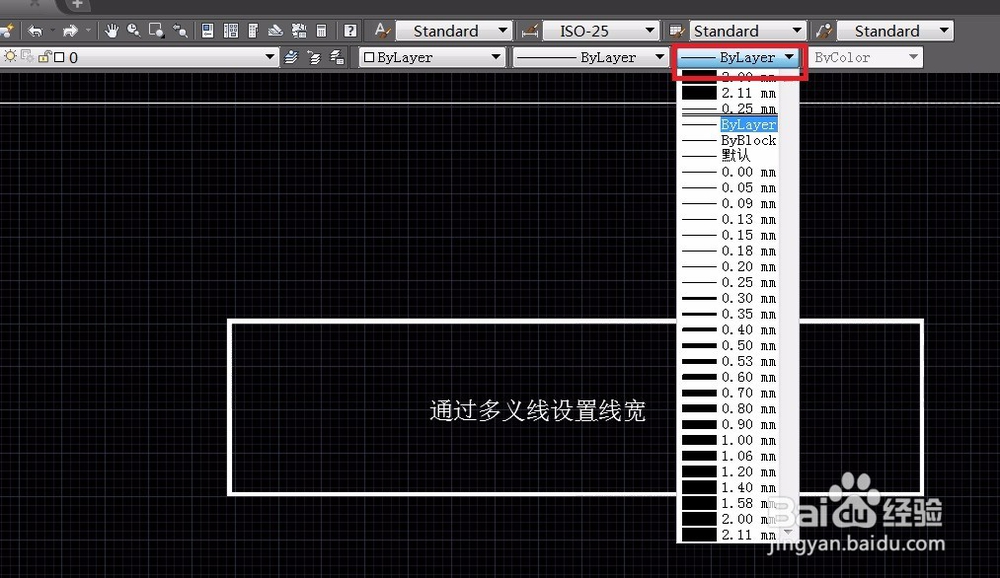Open the Text Style manager icon
The image size is (1000, 578).
point(382,30)
